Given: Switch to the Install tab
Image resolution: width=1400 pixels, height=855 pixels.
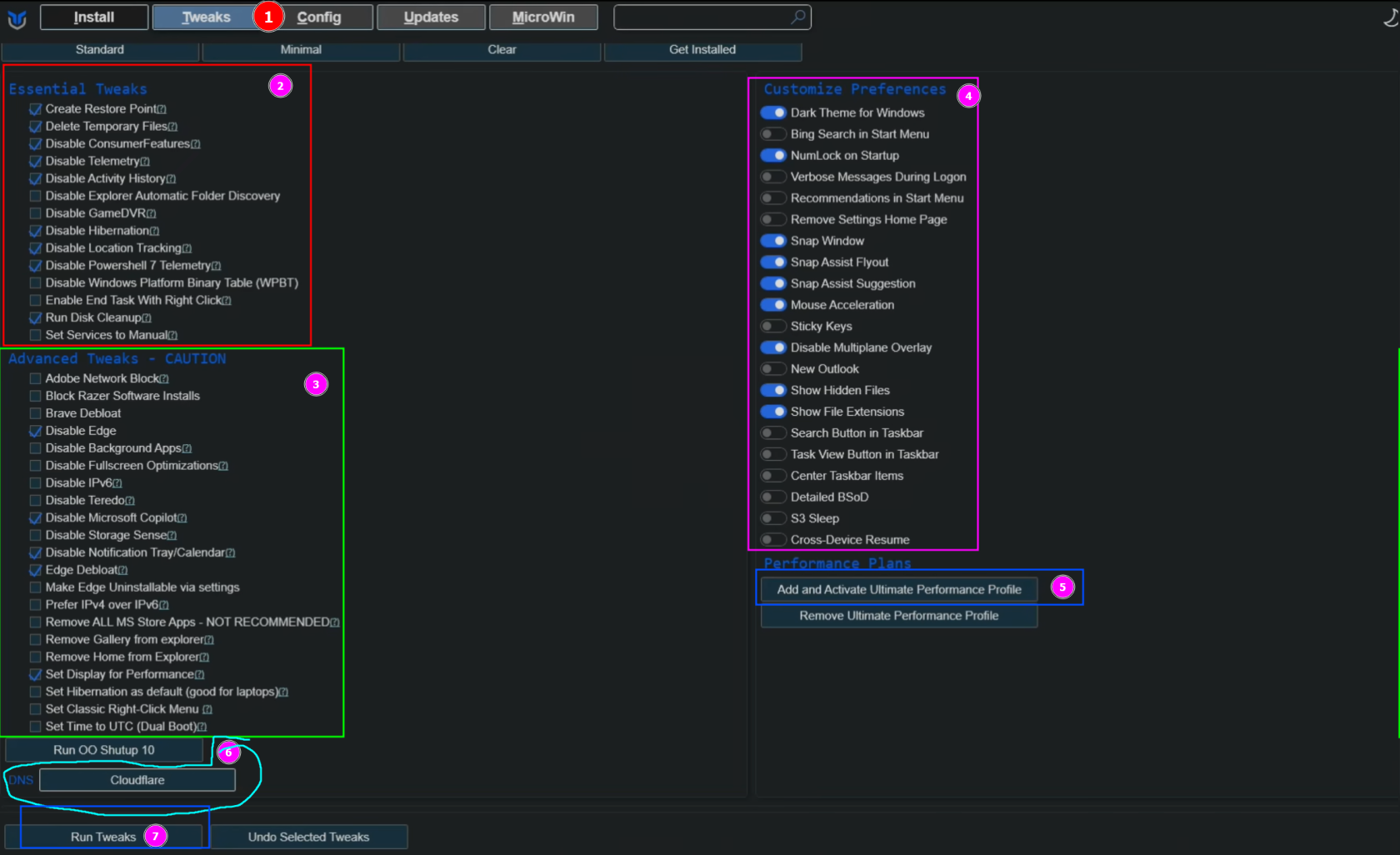Looking at the screenshot, I should click(x=94, y=17).
